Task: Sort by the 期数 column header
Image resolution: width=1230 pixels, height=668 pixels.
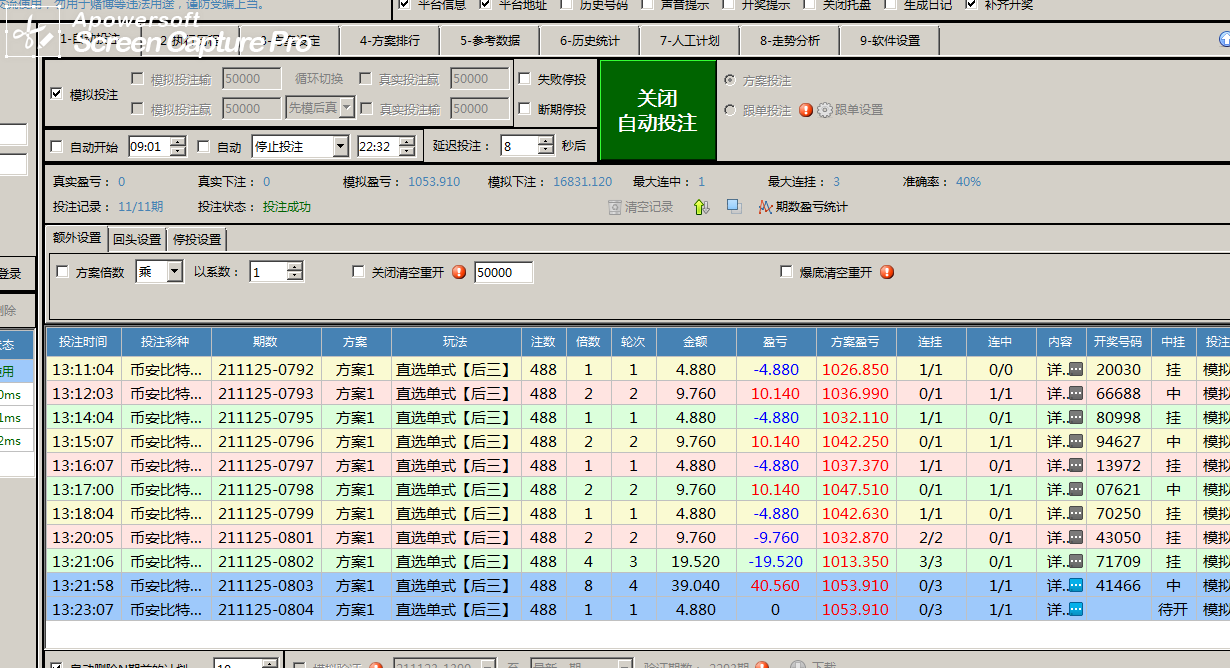Action: [265, 341]
